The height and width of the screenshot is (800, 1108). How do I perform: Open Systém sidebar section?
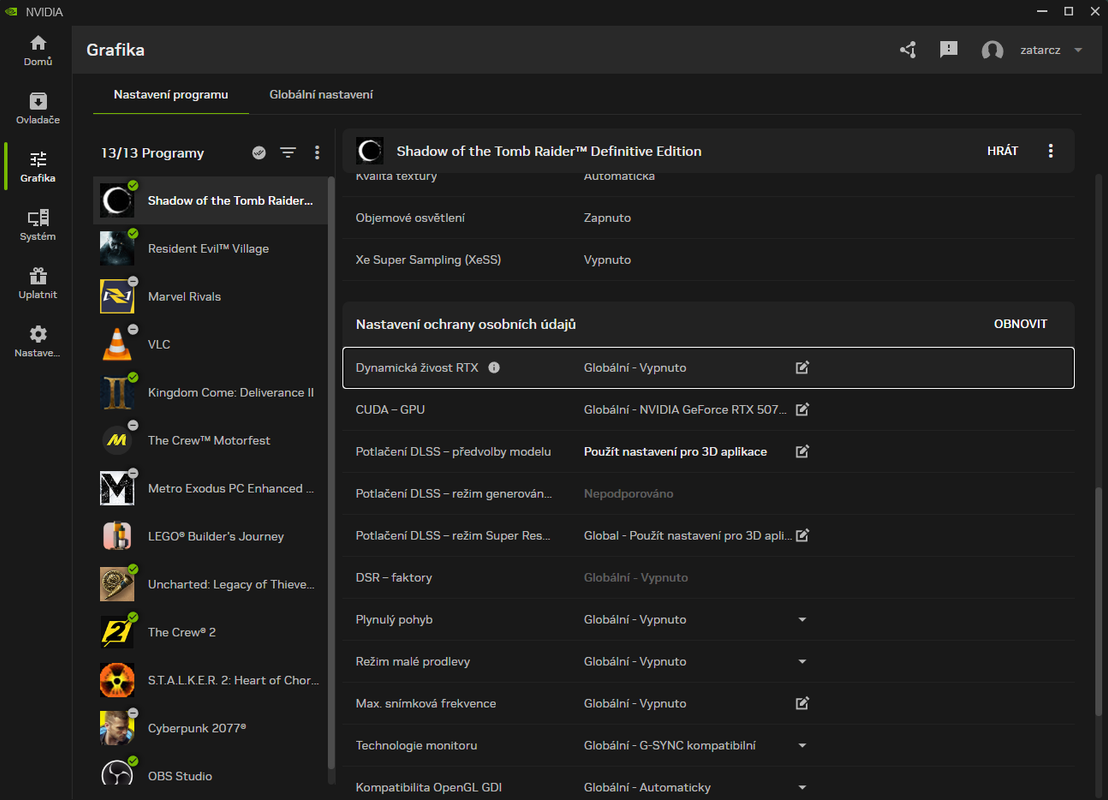(x=37, y=225)
